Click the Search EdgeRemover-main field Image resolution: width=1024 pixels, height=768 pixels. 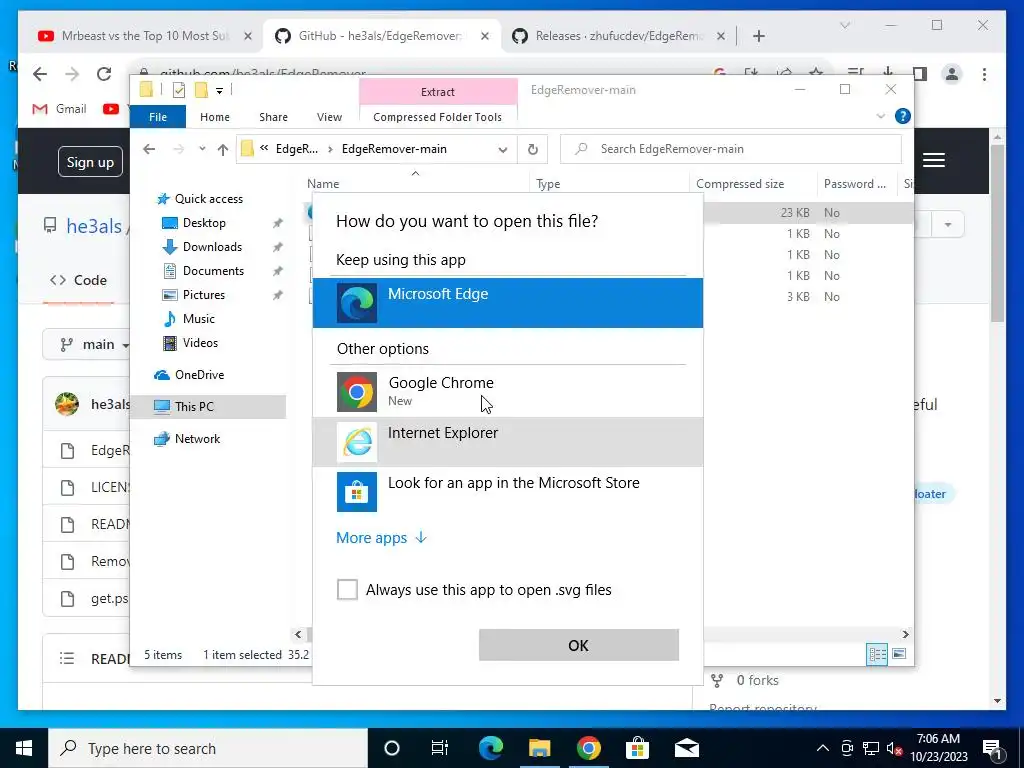pos(731,149)
